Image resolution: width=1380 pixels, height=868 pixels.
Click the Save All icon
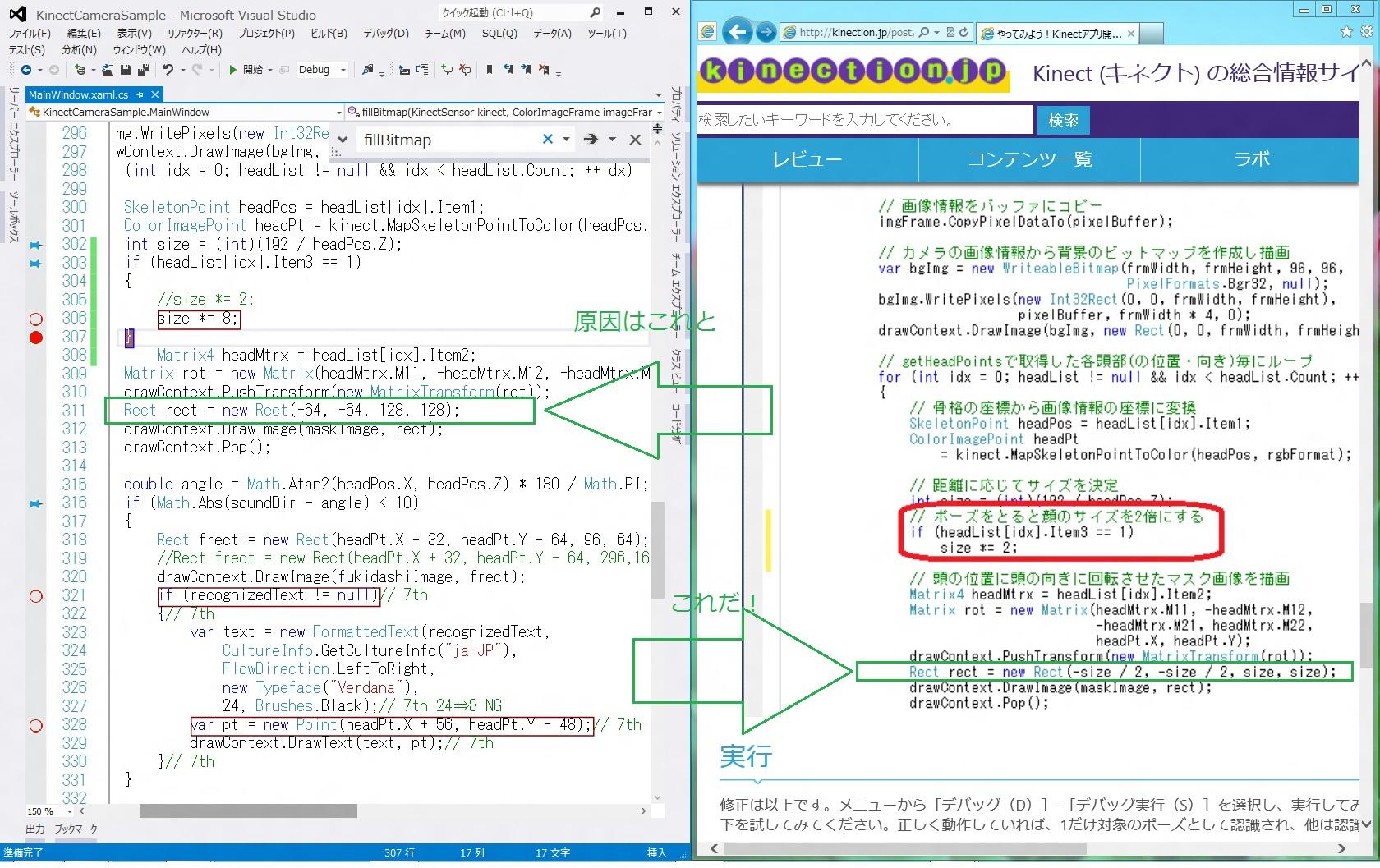tap(144, 70)
